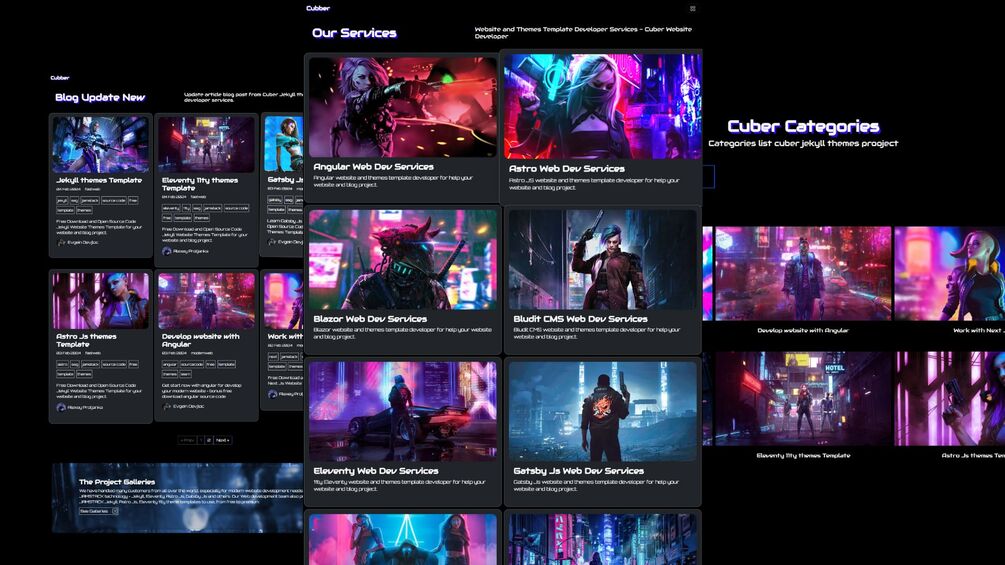Click the Develop website with Angular category label
The image size is (1005, 565).
click(803, 331)
